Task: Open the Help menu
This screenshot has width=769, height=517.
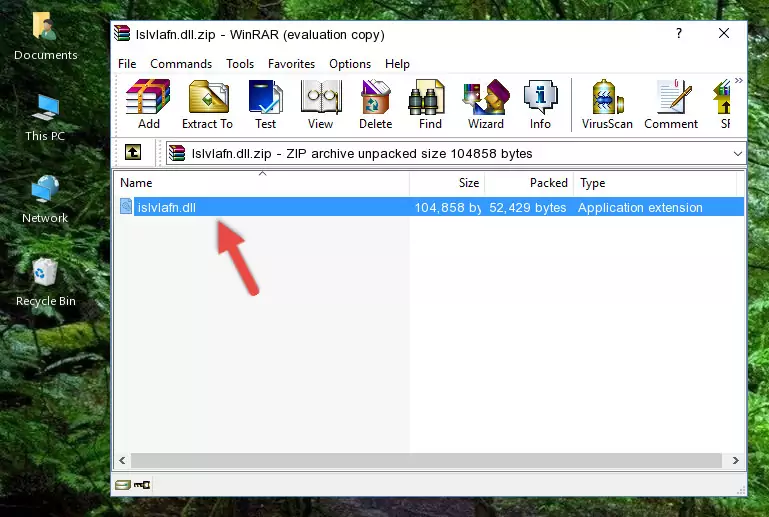Action: click(397, 64)
